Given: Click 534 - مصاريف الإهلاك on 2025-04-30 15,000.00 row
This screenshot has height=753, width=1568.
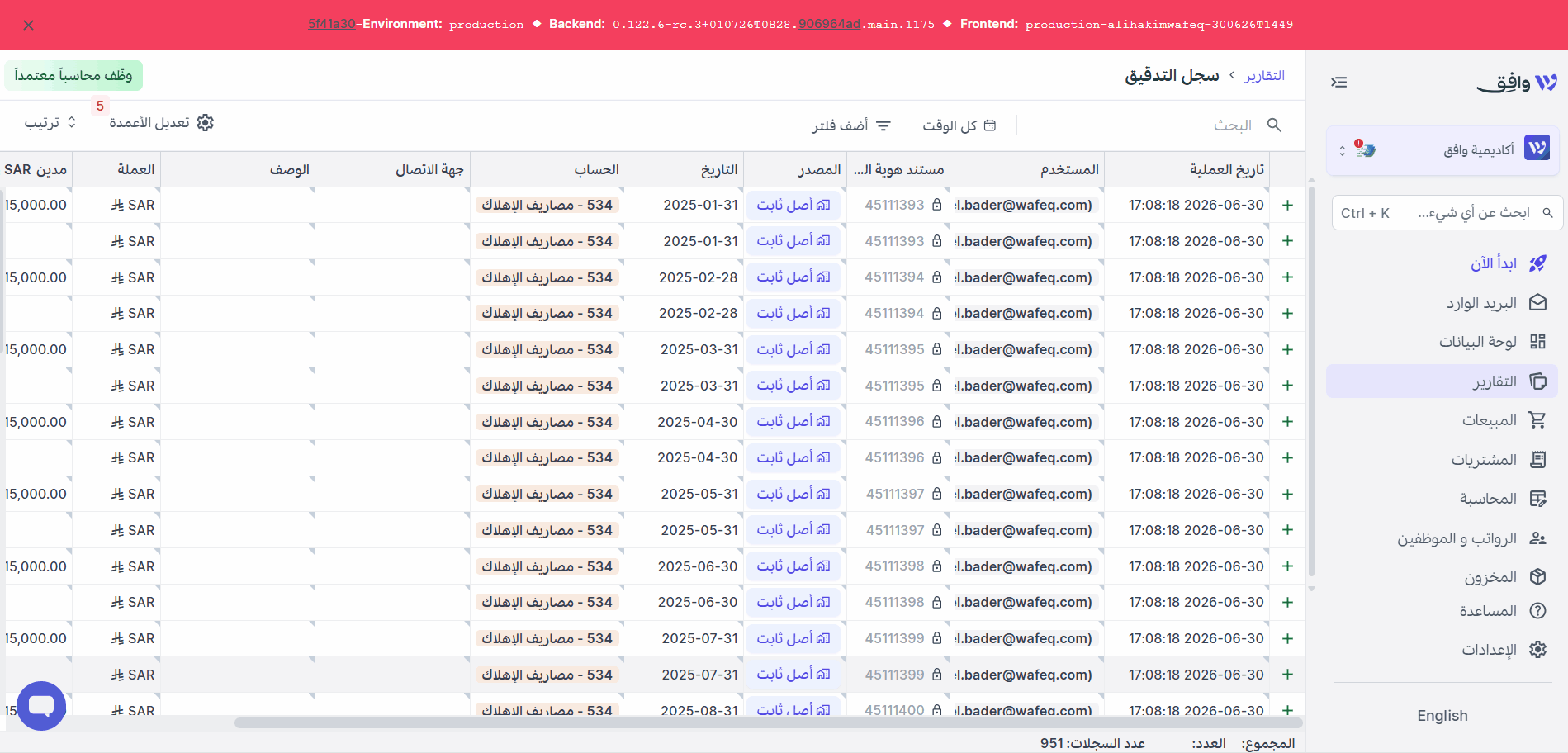Looking at the screenshot, I should [547, 422].
